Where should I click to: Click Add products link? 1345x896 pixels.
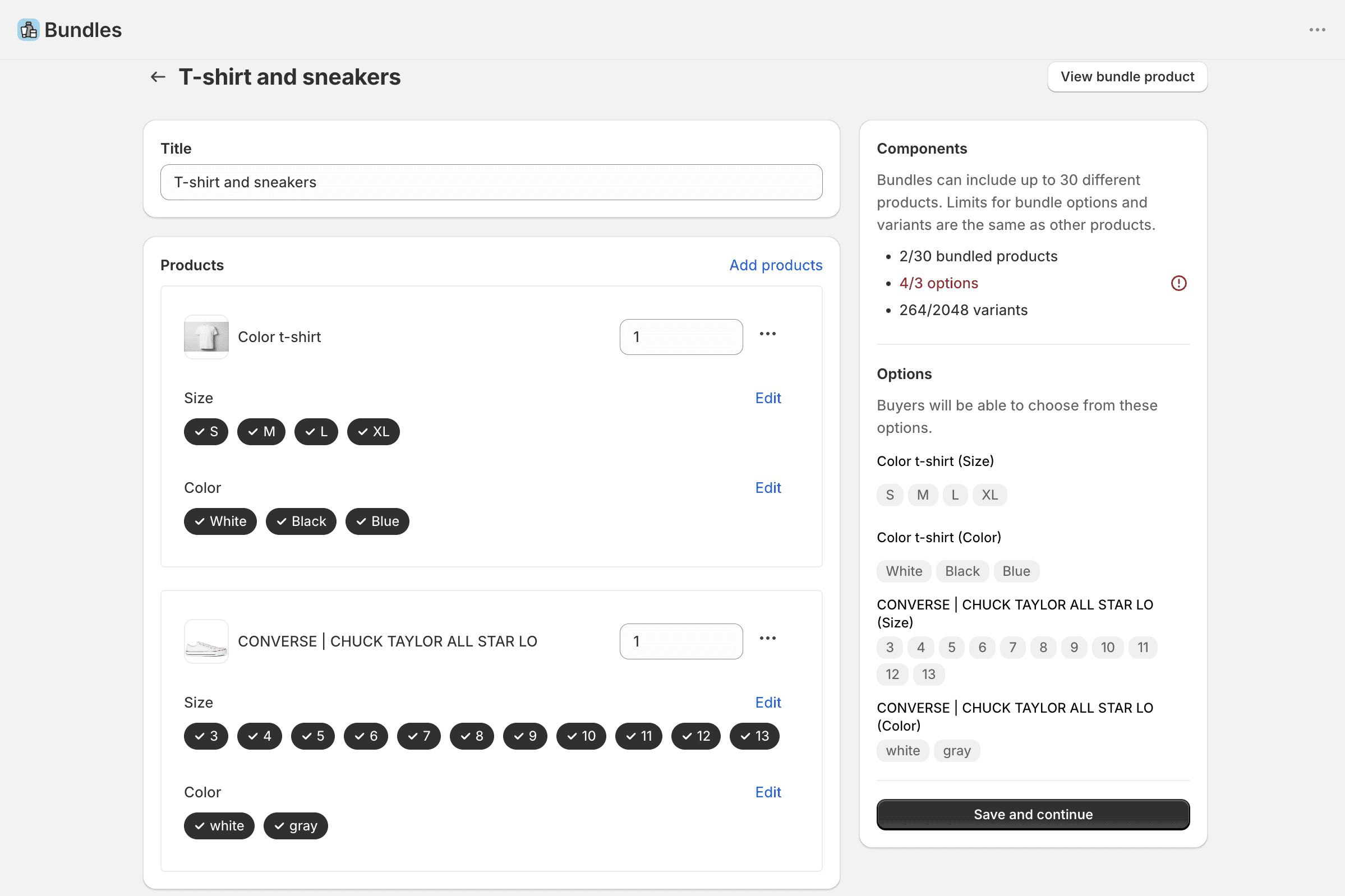click(x=775, y=265)
